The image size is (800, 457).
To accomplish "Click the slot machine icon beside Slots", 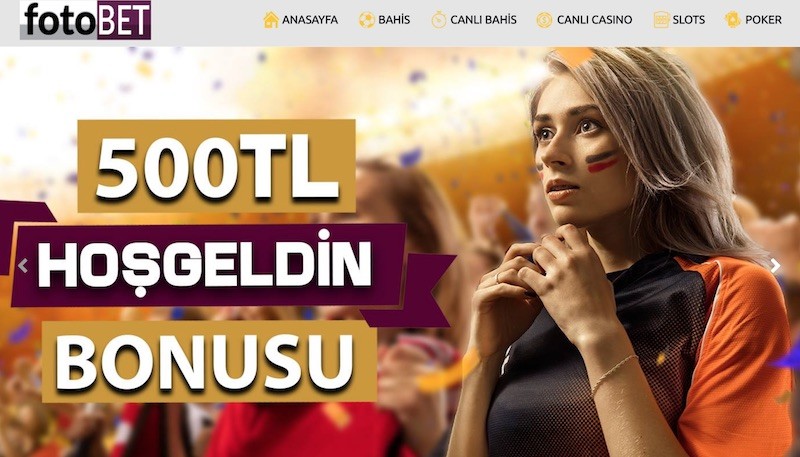I will pyautogui.click(x=661, y=20).
